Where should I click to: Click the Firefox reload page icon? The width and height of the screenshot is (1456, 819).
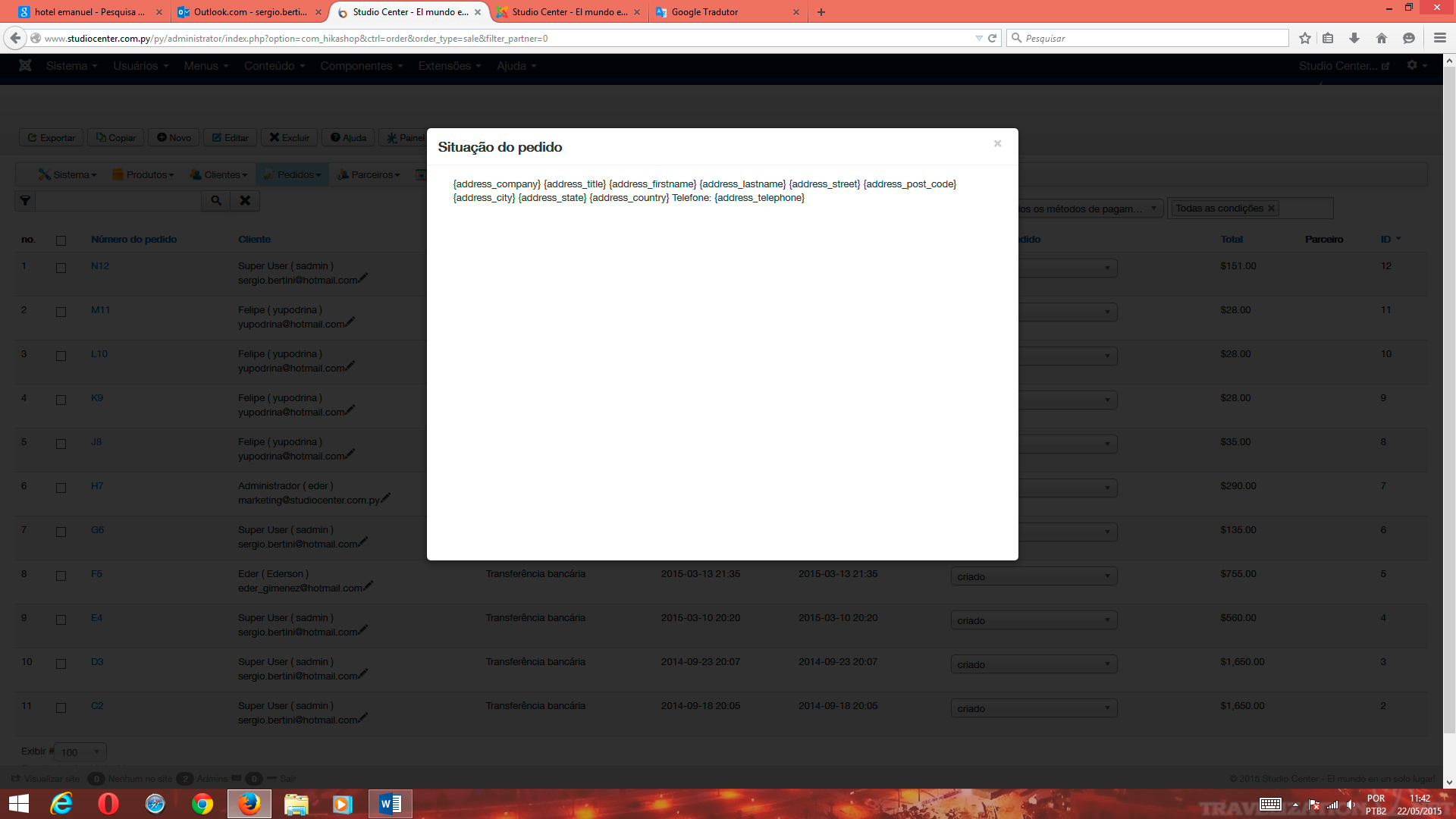(x=992, y=38)
